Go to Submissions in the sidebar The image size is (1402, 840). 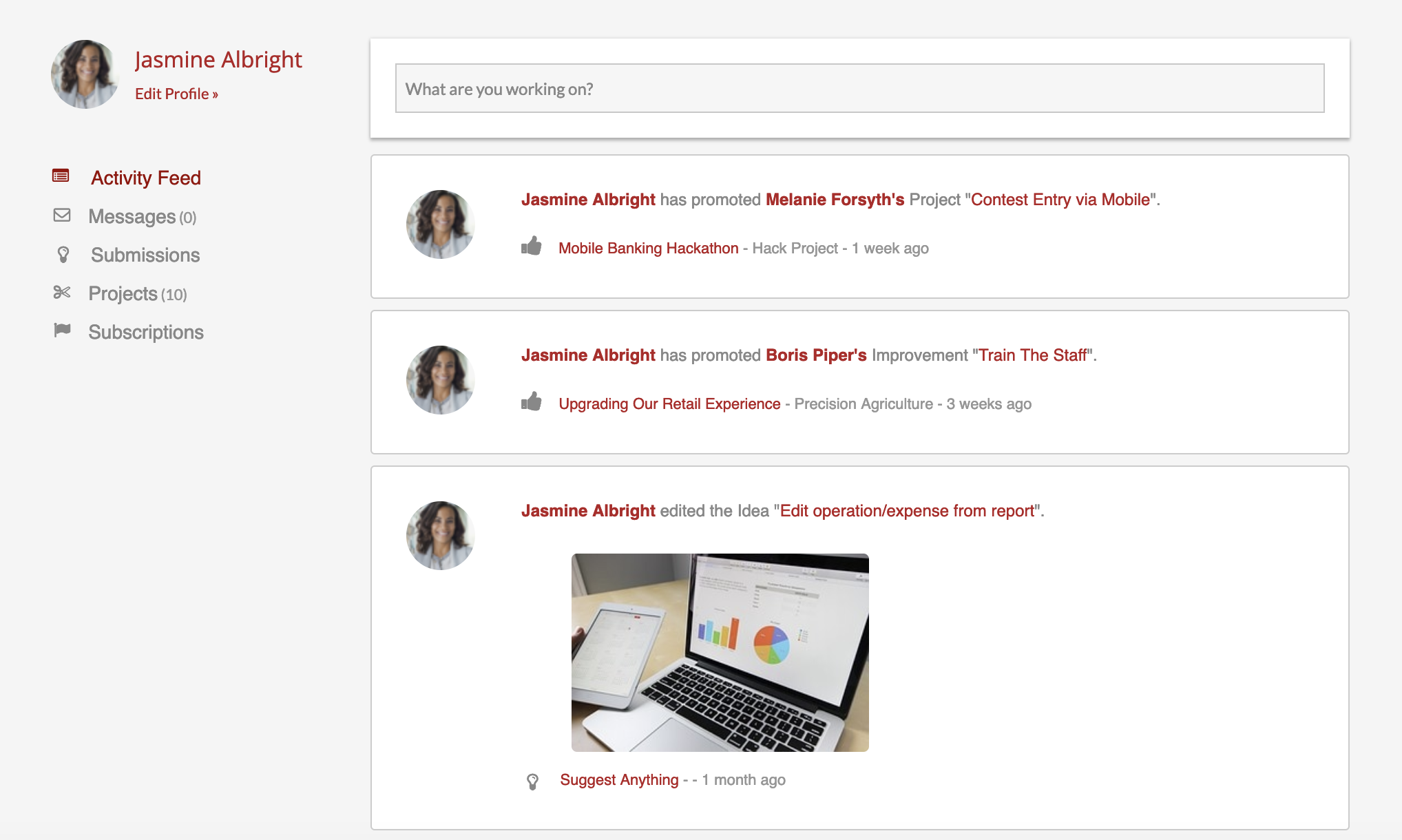(x=145, y=255)
